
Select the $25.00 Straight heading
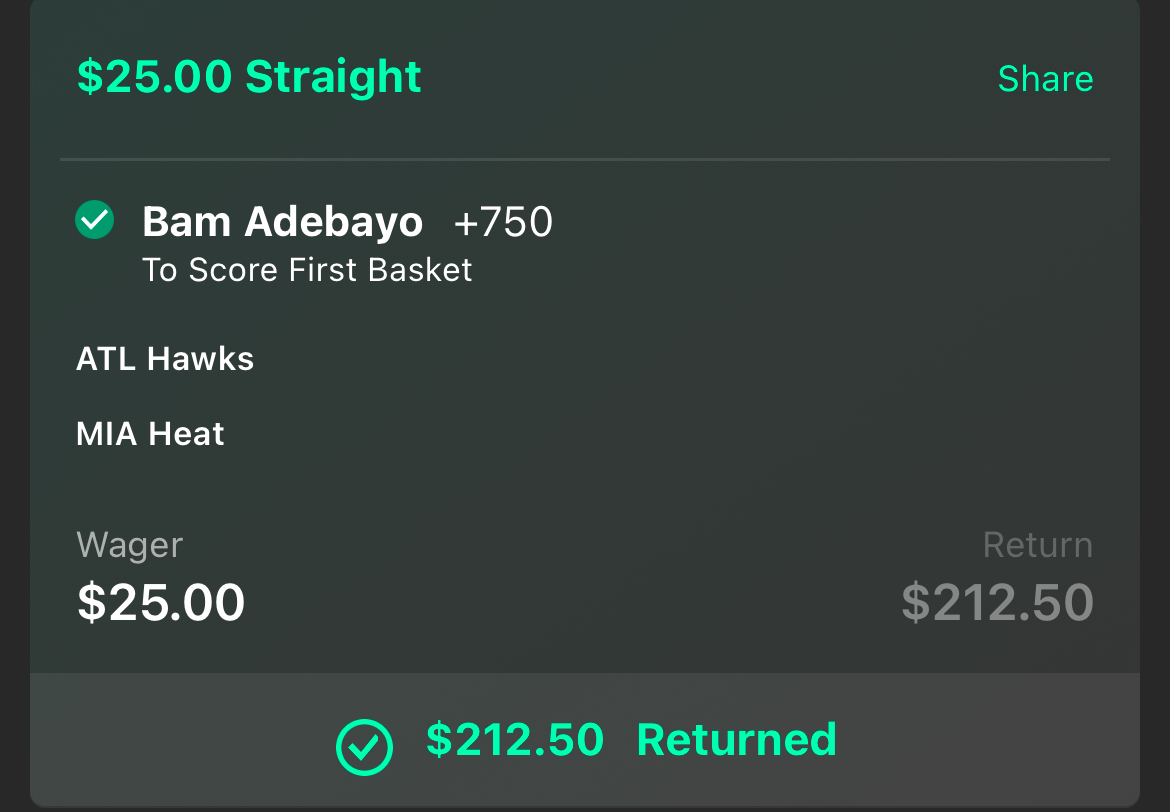pyautogui.click(x=249, y=76)
